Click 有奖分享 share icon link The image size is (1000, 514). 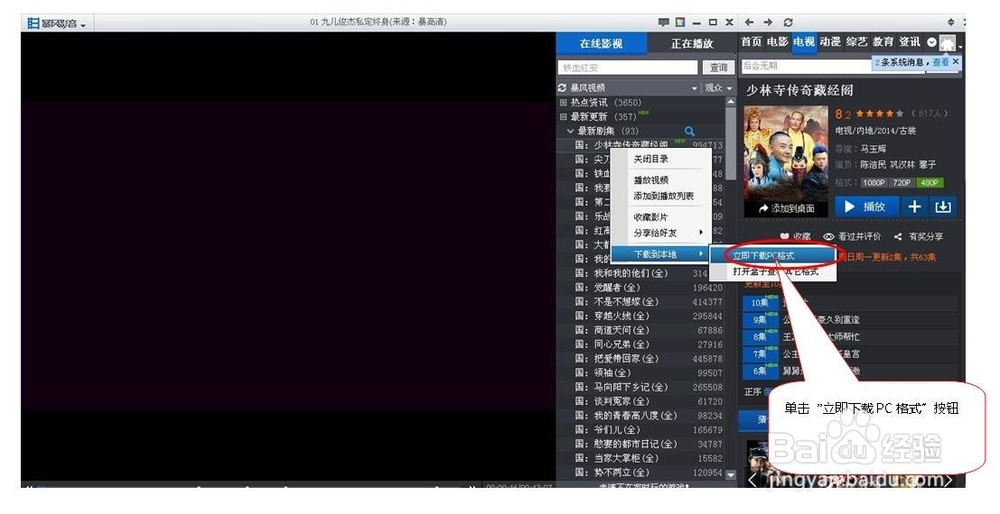point(918,237)
